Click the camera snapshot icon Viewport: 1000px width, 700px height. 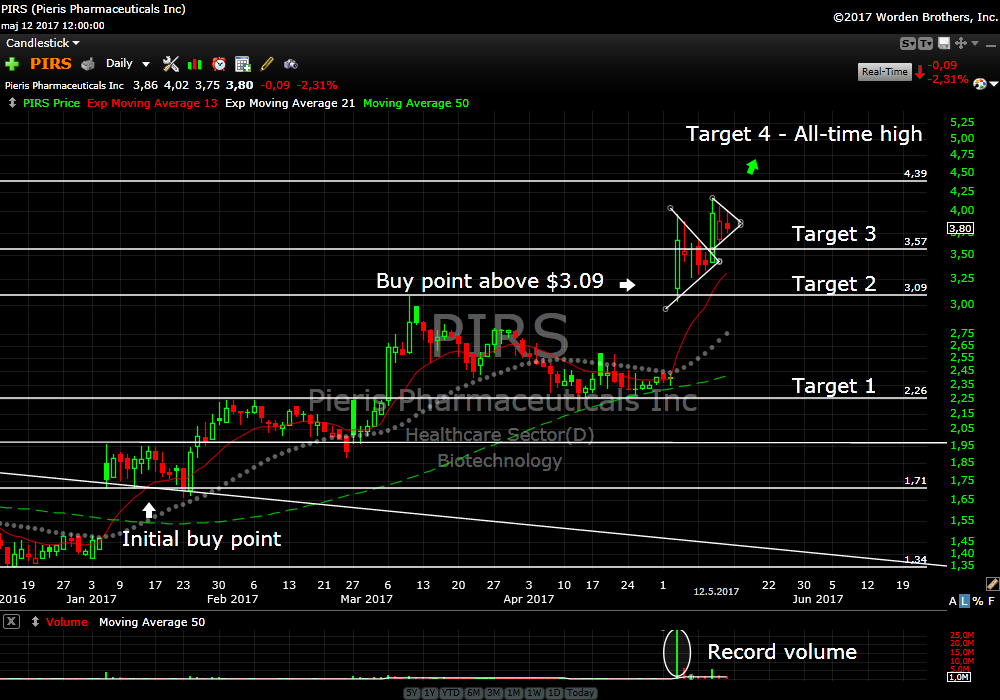click(291, 64)
